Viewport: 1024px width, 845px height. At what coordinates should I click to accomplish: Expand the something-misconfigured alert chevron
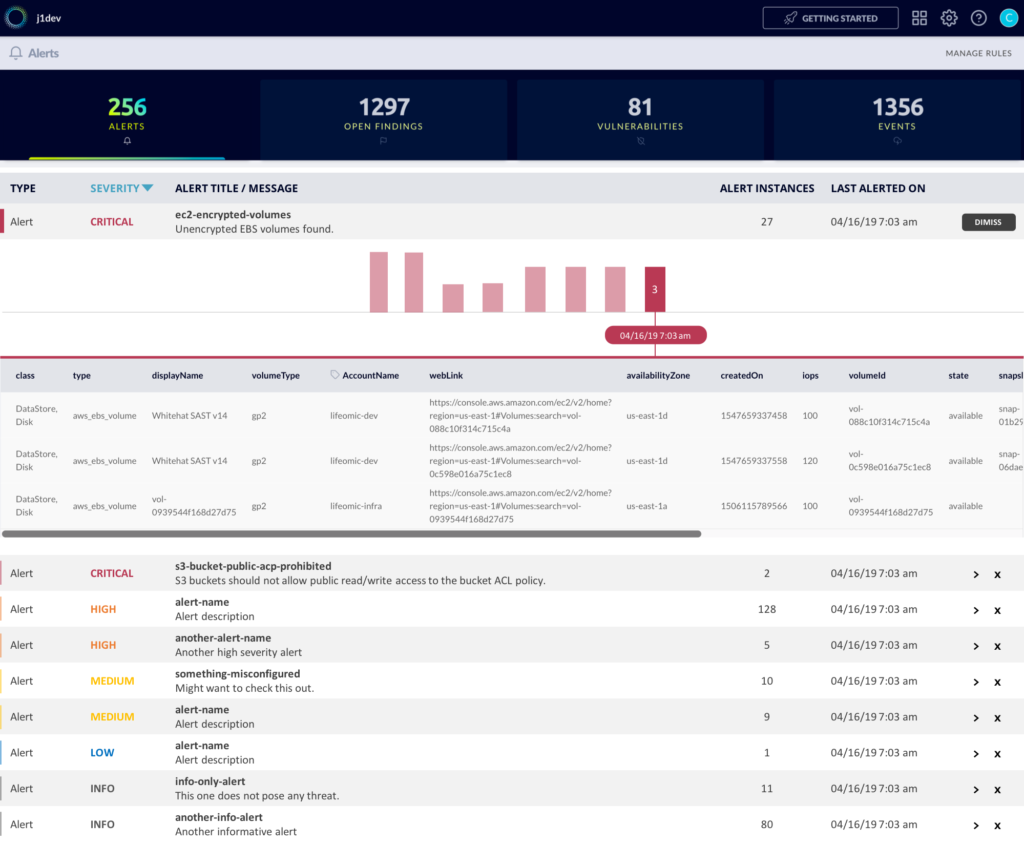[x=976, y=682]
